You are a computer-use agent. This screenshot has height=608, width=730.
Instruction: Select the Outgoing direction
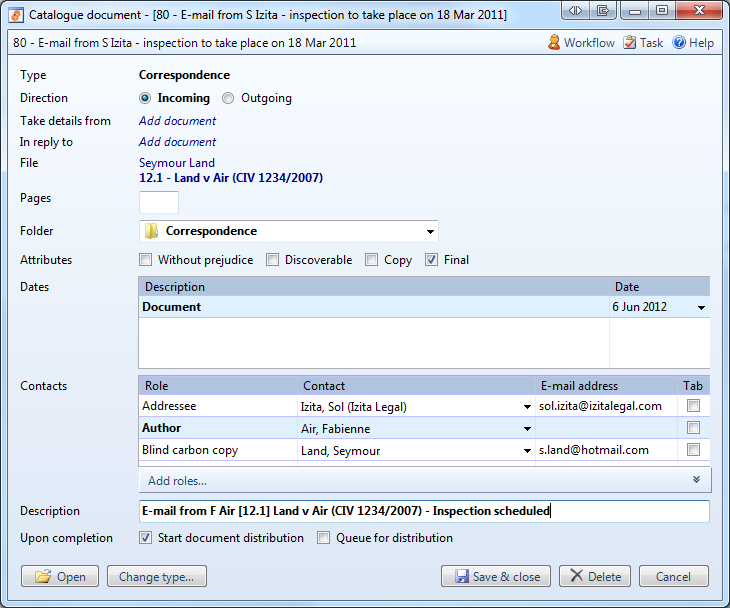click(228, 98)
